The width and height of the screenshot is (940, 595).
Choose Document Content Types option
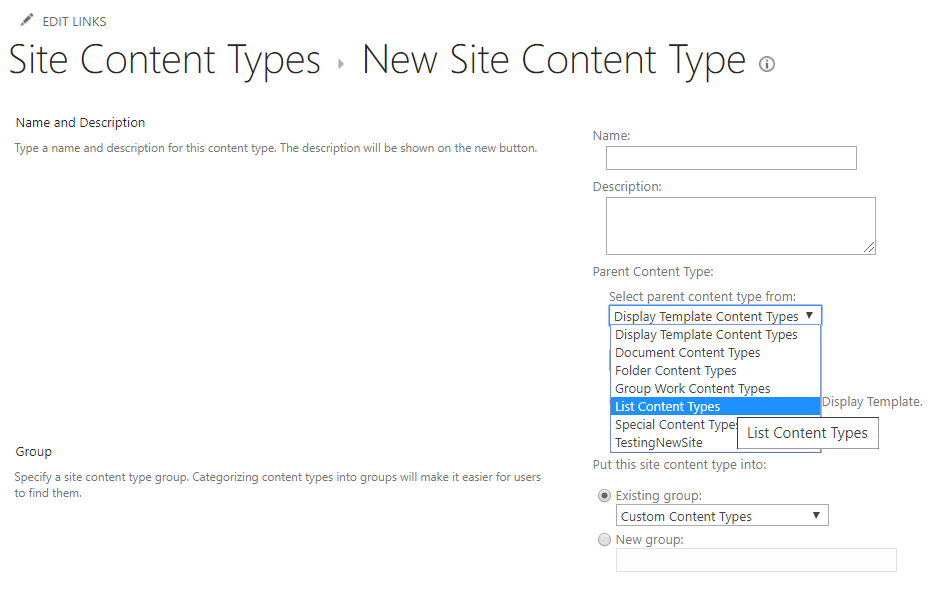click(715, 352)
